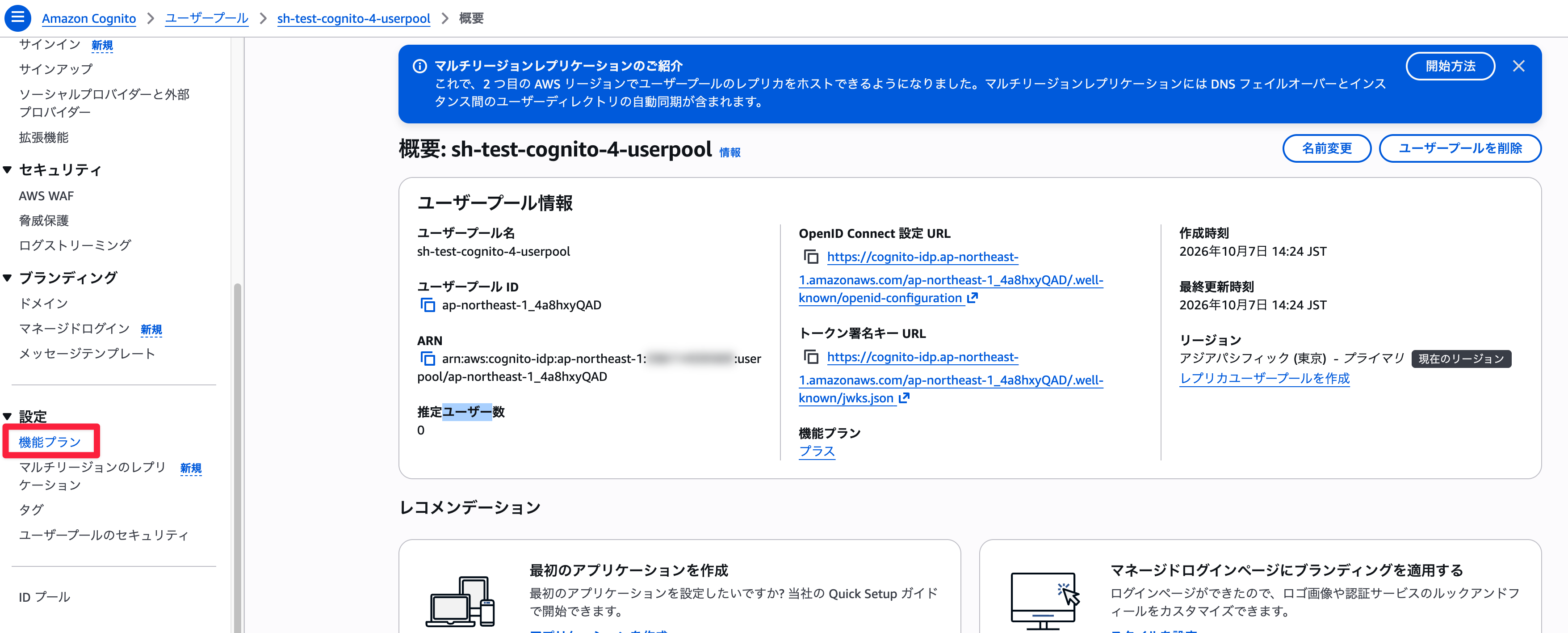Open サインアップ in the sidebar
Image resolution: width=1568 pixels, height=633 pixels.
click(56, 69)
